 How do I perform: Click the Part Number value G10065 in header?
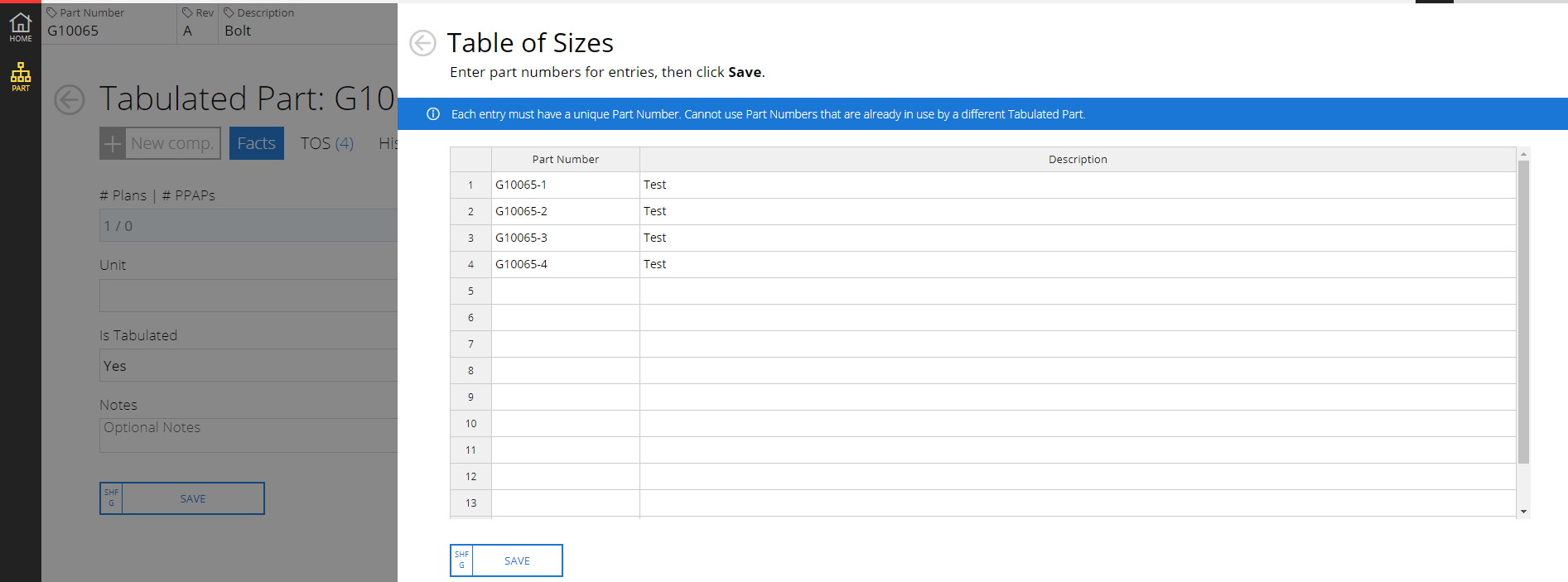(x=73, y=31)
